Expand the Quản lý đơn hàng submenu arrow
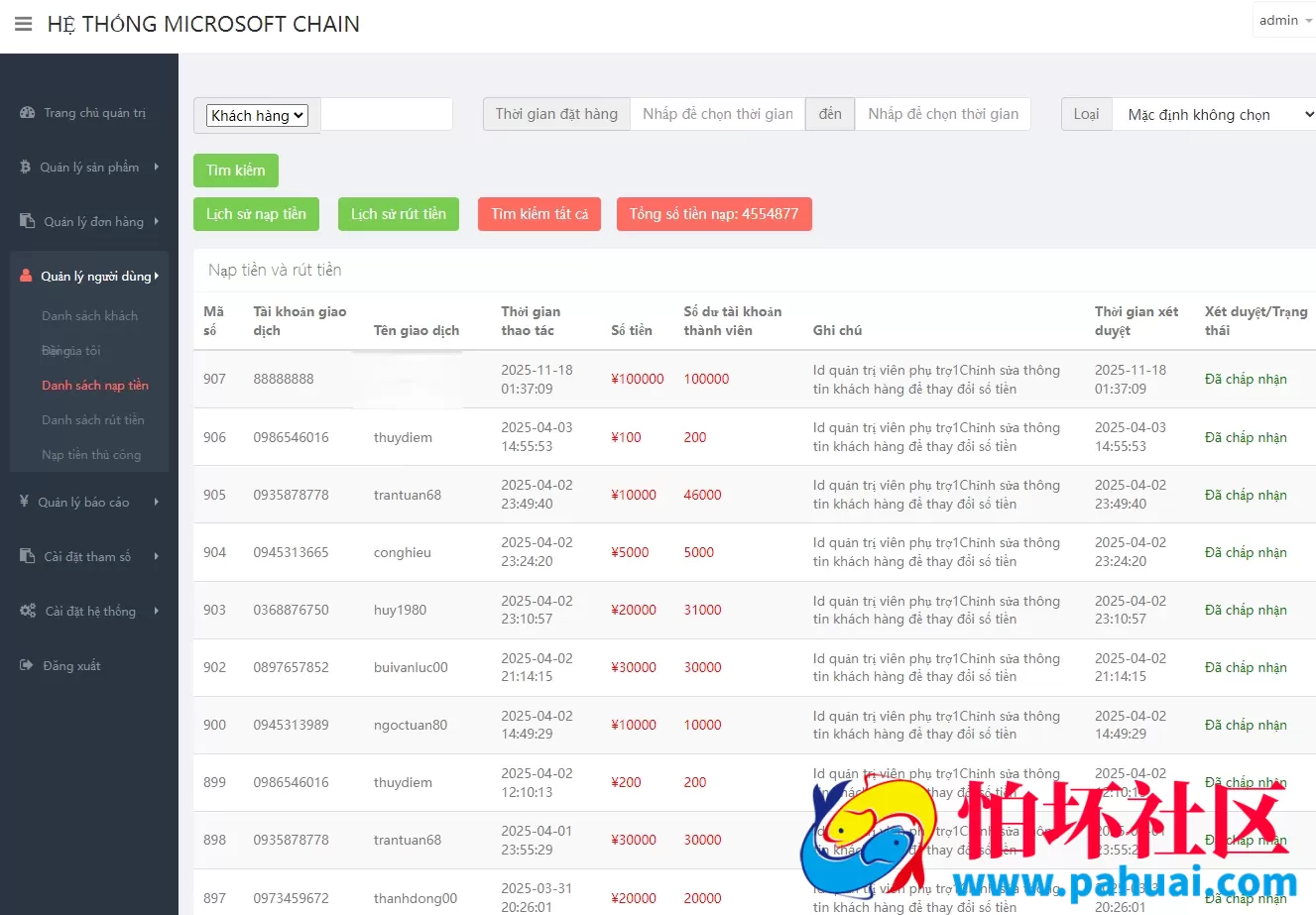 click(x=156, y=221)
